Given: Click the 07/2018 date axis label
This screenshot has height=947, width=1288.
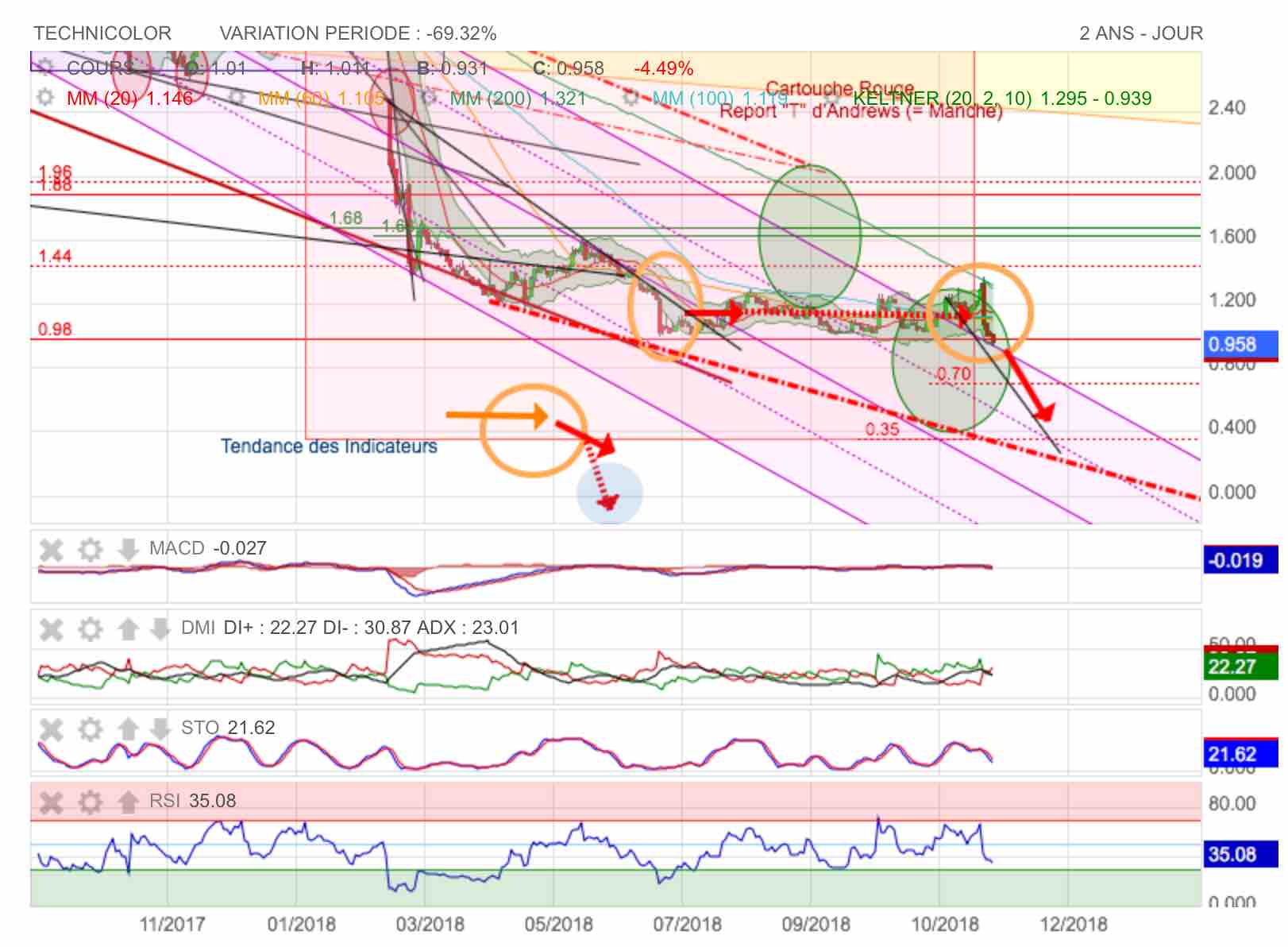Looking at the screenshot, I should coord(688,925).
